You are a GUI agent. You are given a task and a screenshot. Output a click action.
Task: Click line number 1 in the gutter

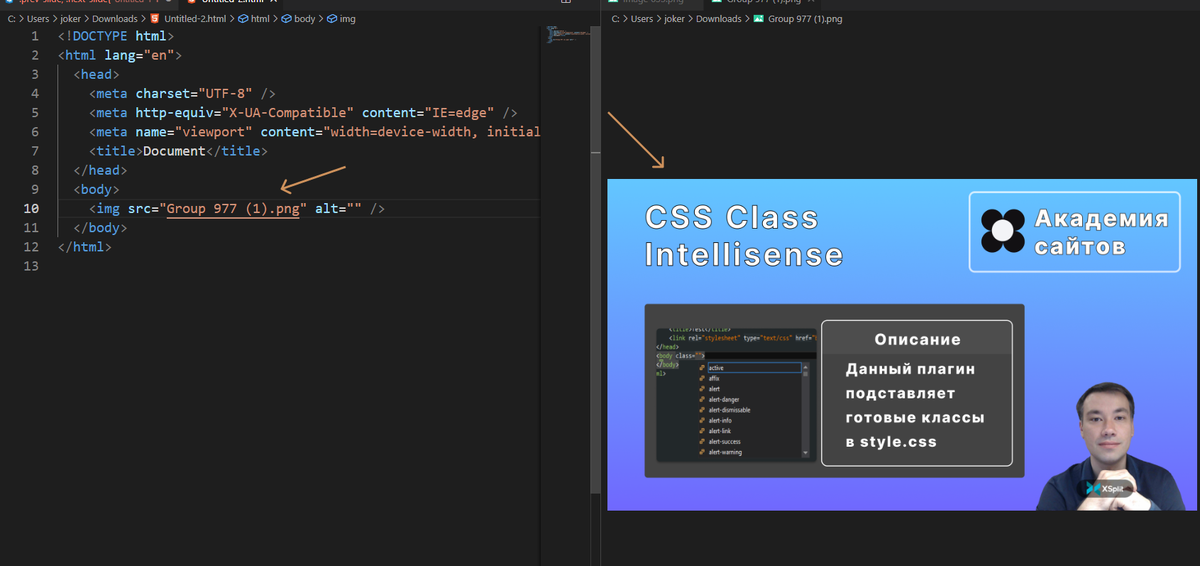click(35, 36)
